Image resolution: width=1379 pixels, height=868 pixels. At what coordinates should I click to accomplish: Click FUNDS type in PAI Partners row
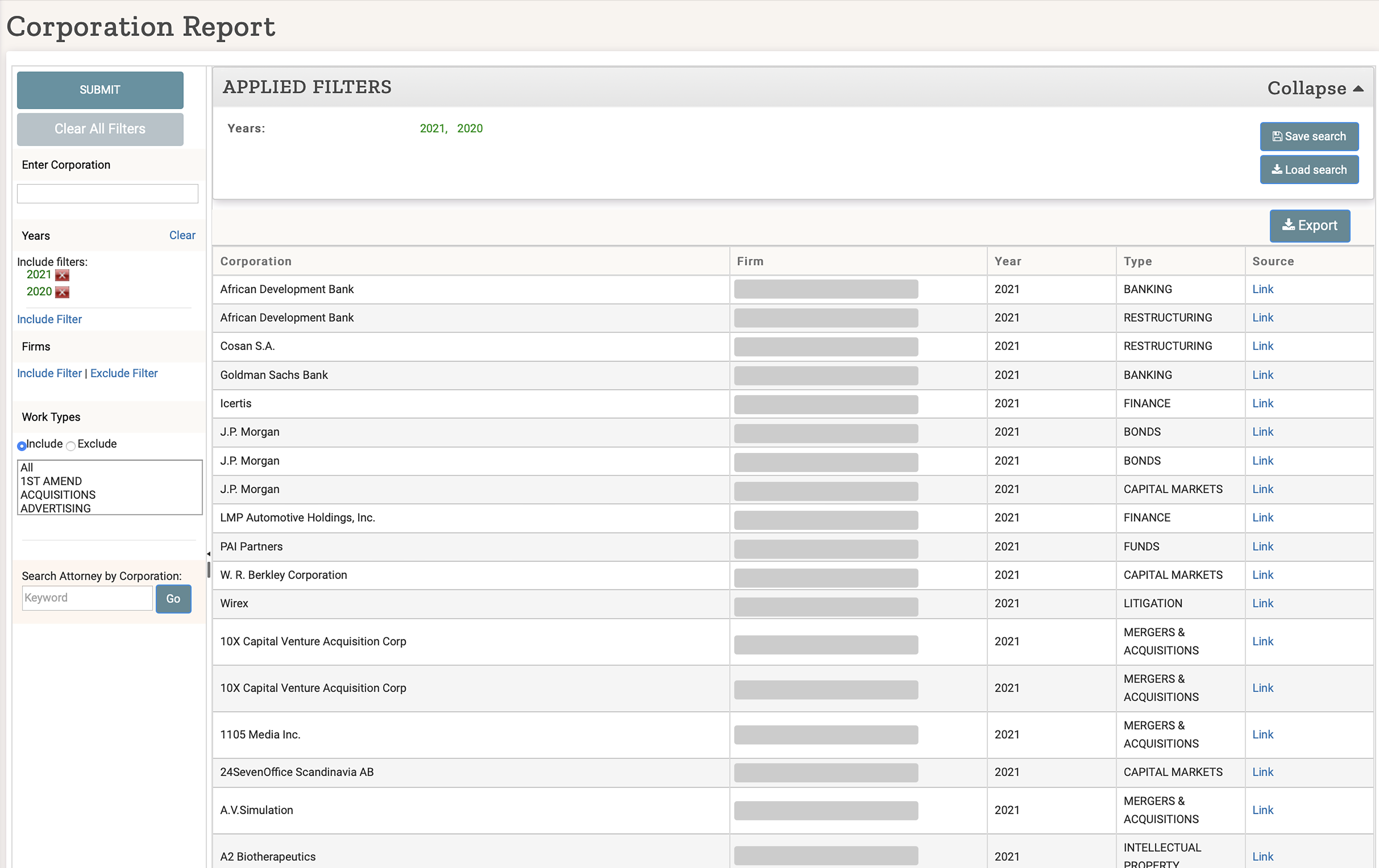click(x=1141, y=546)
